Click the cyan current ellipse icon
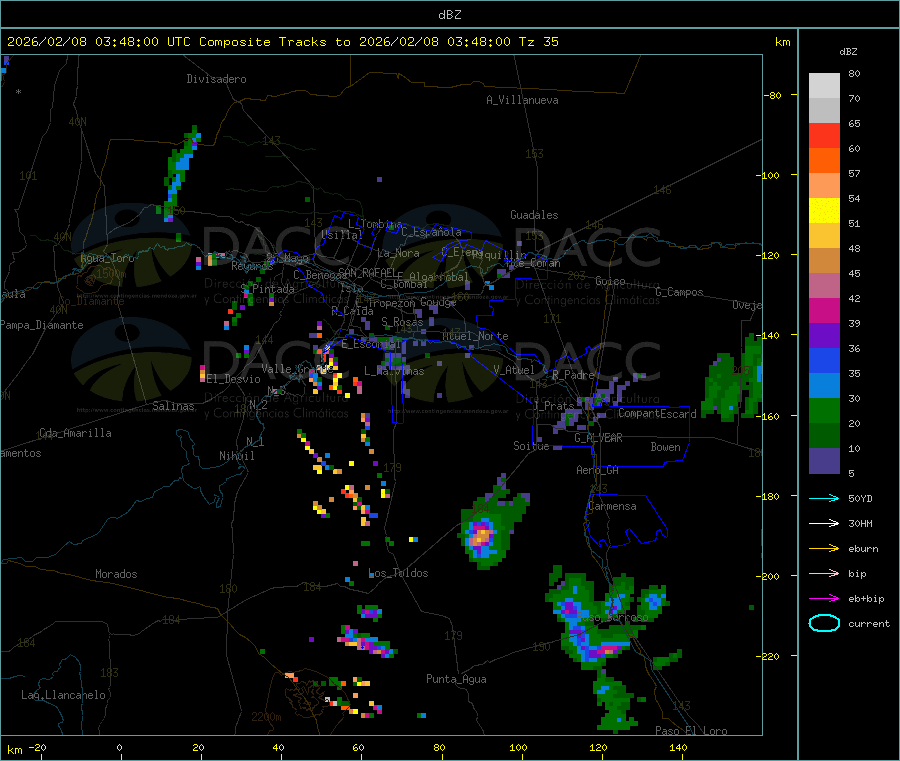The height and width of the screenshot is (761, 900). 824,623
